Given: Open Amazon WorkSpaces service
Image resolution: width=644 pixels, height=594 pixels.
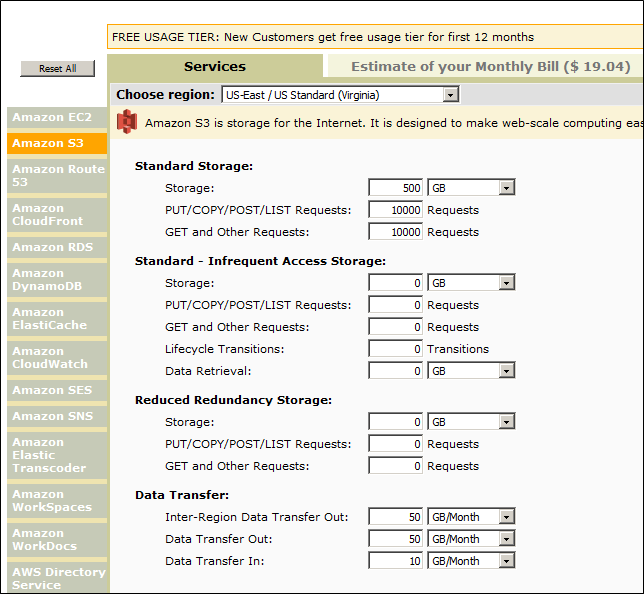Looking at the screenshot, I should pyautogui.click(x=57, y=500).
